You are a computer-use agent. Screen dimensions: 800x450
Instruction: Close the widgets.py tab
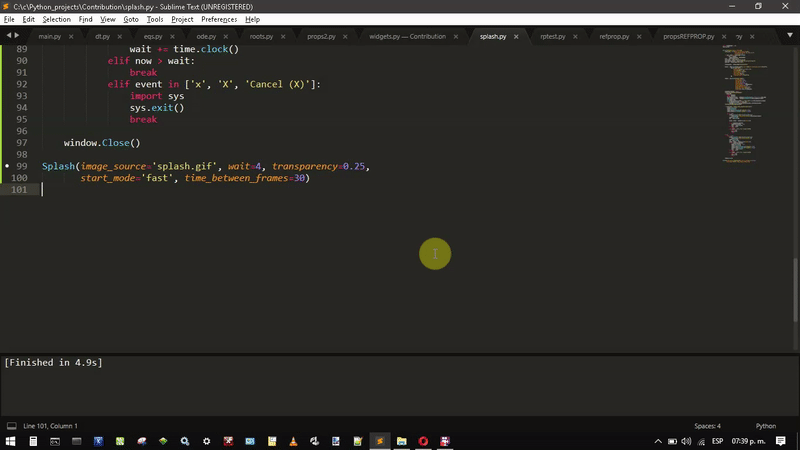tap(456, 37)
